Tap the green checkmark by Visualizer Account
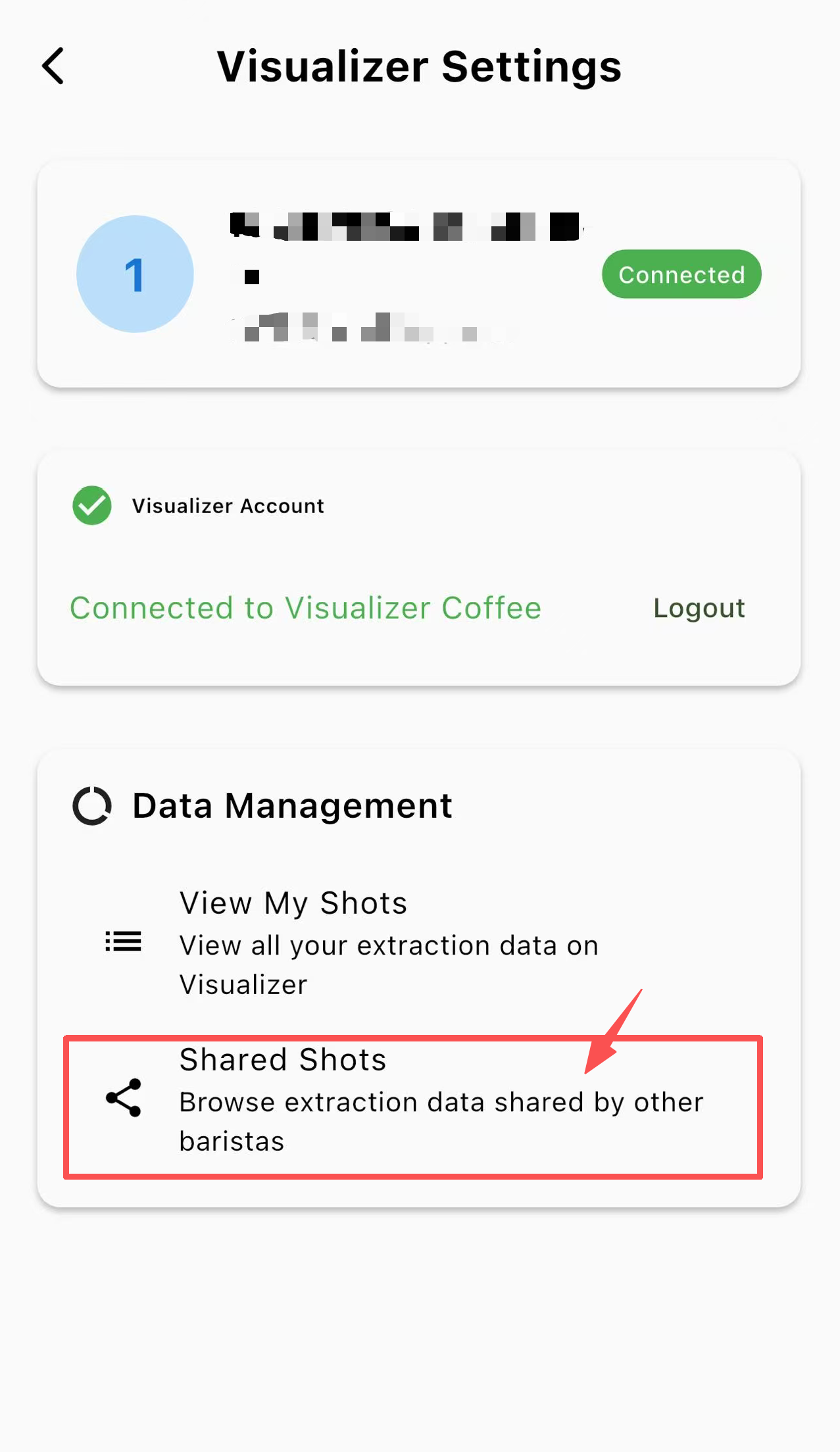Viewport: 840px width, 1452px height. 91,505
